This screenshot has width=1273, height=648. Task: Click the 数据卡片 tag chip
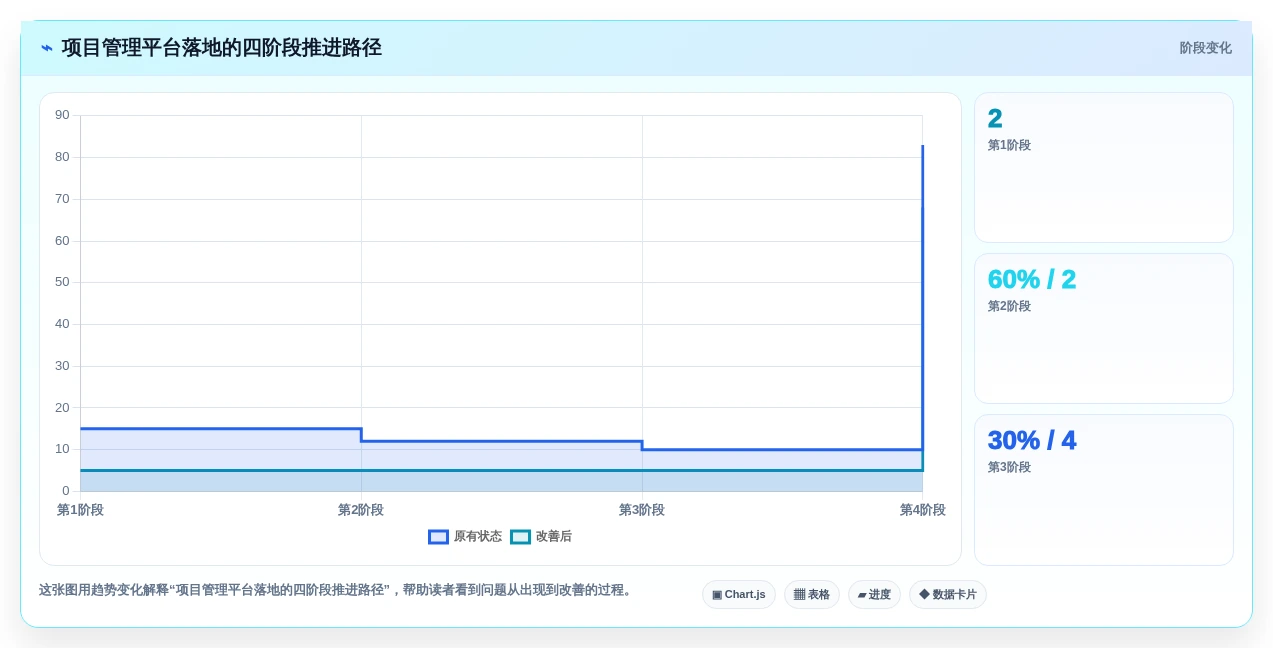pos(947,594)
